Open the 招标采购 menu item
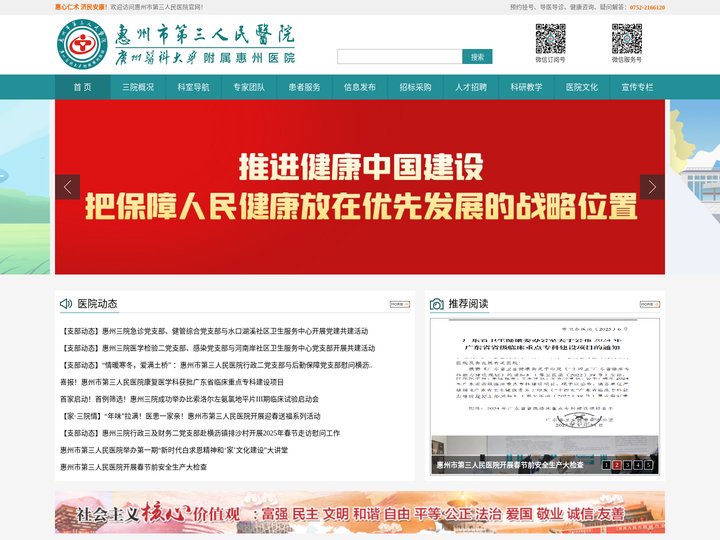 tap(416, 87)
